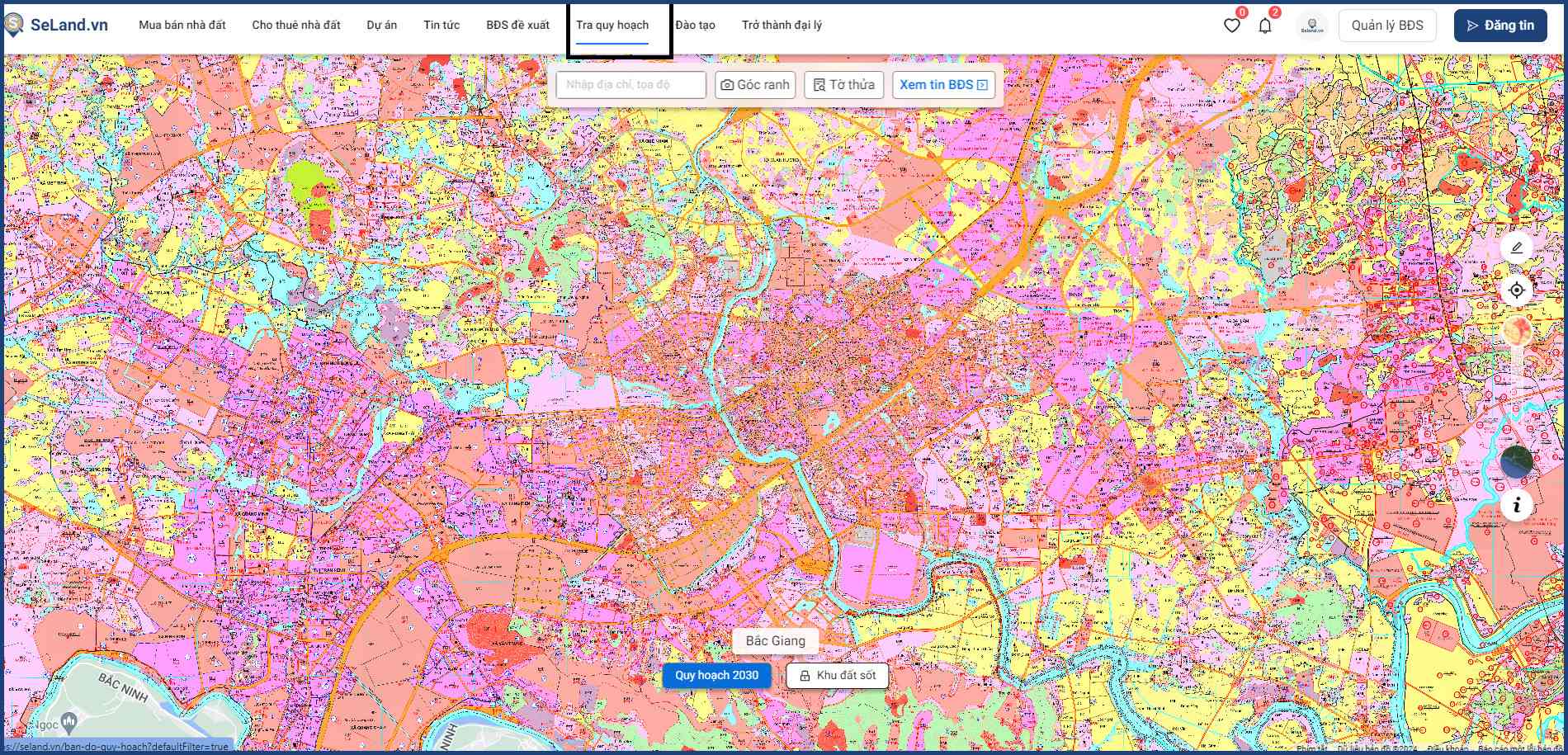Open the map information button
The image size is (1568, 755).
pyautogui.click(x=1516, y=505)
